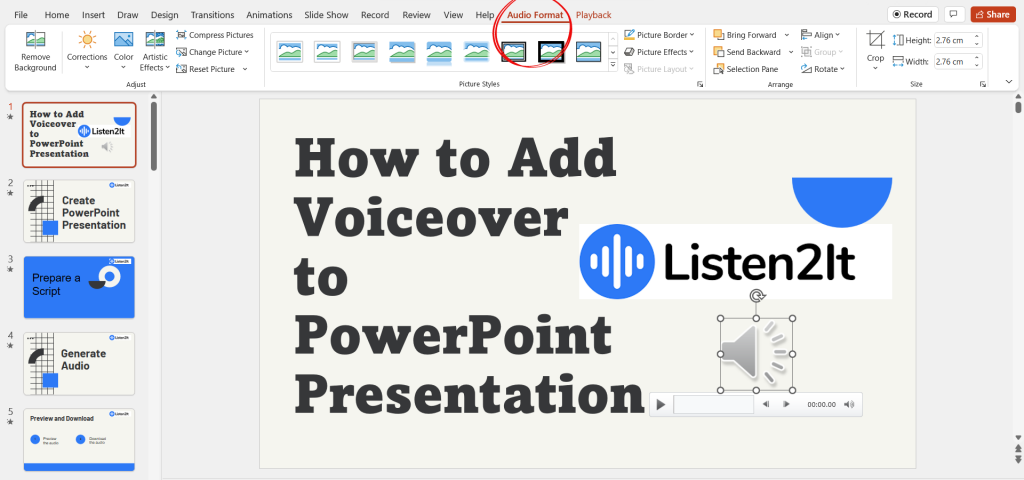Click the Review tab
The width and height of the screenshot is (1024, 480).
pos(416,15)
